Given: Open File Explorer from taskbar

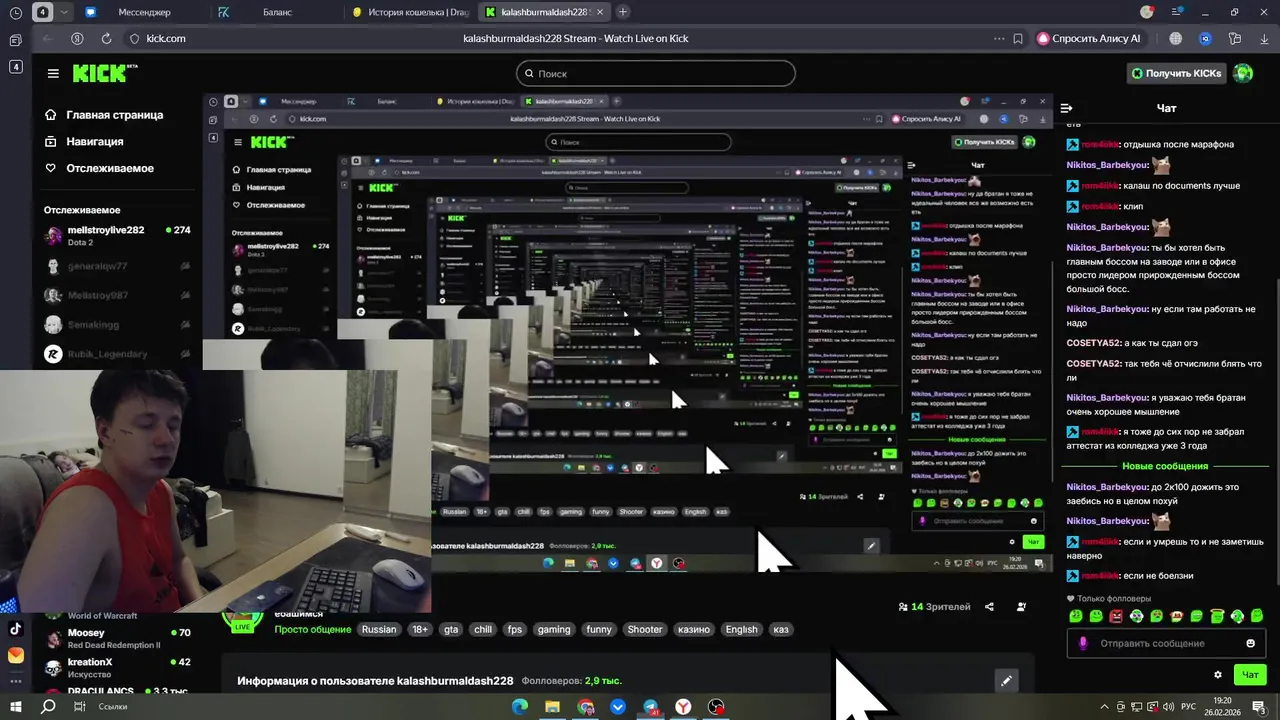Looking at the screenshot, I should click(x=552, y=707).
